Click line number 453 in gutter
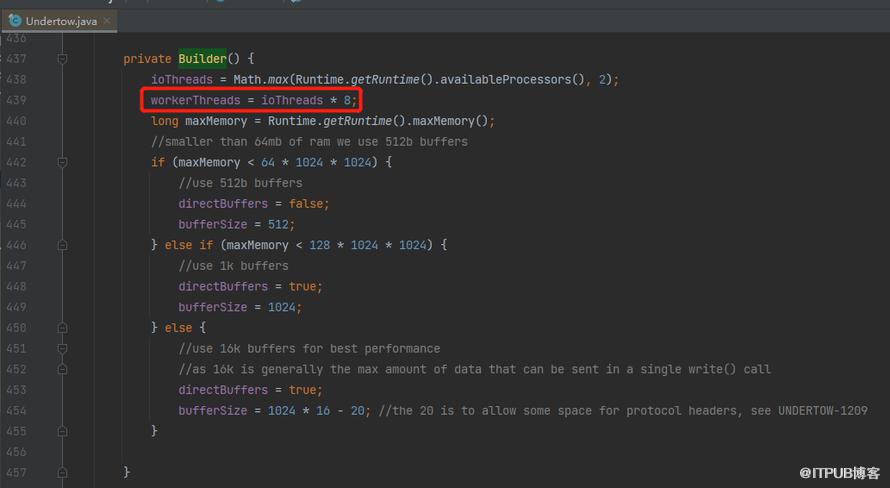 pos(16,390)
